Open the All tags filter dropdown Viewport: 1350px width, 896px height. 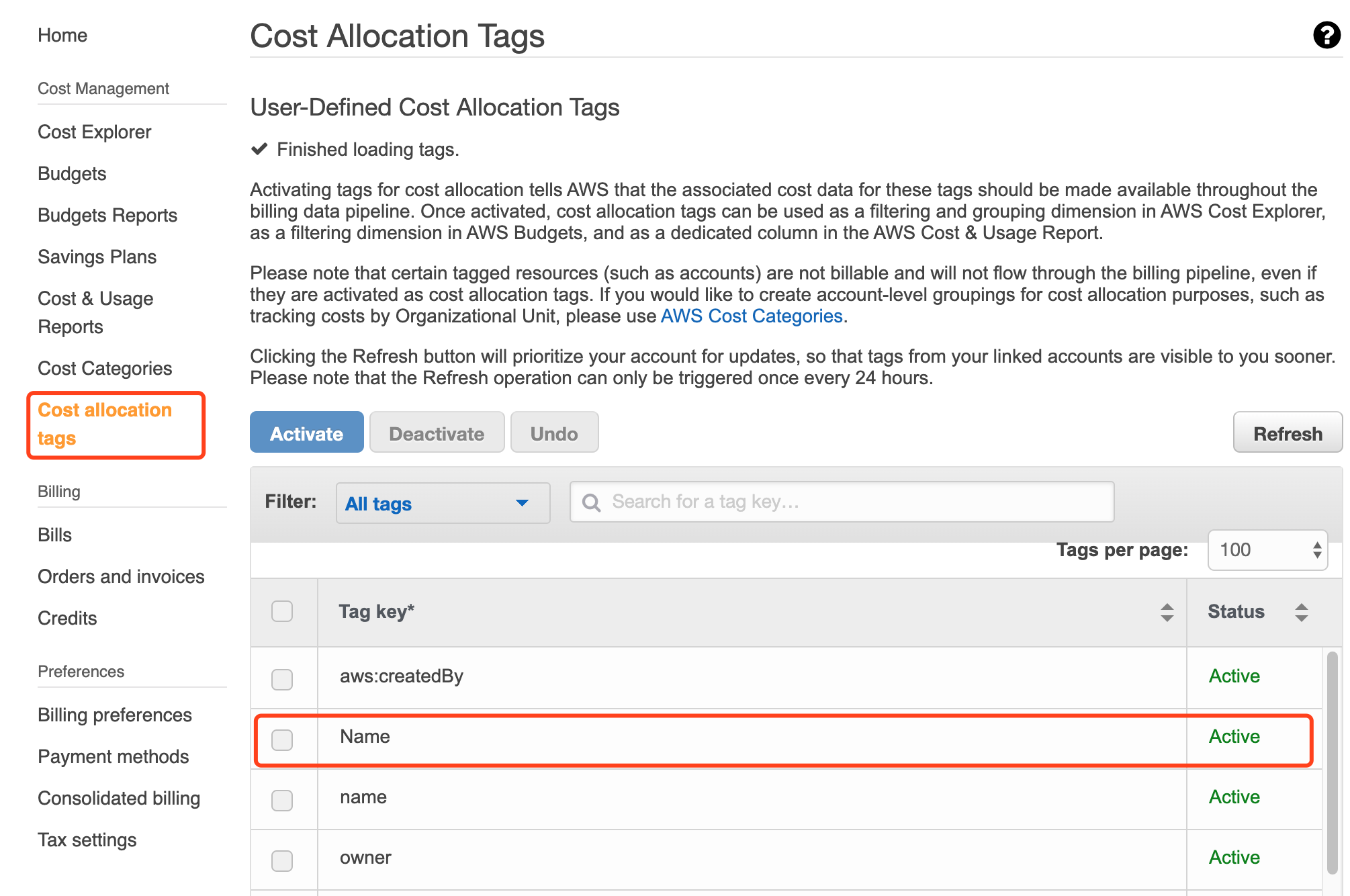point(443,503)
